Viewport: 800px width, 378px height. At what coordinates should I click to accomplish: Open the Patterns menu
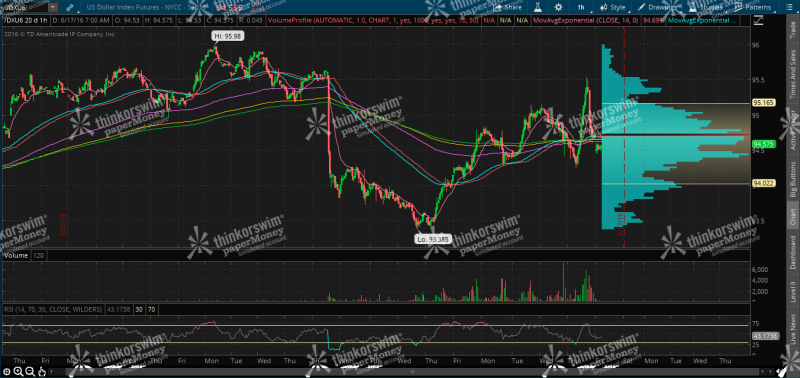point(753,7)
